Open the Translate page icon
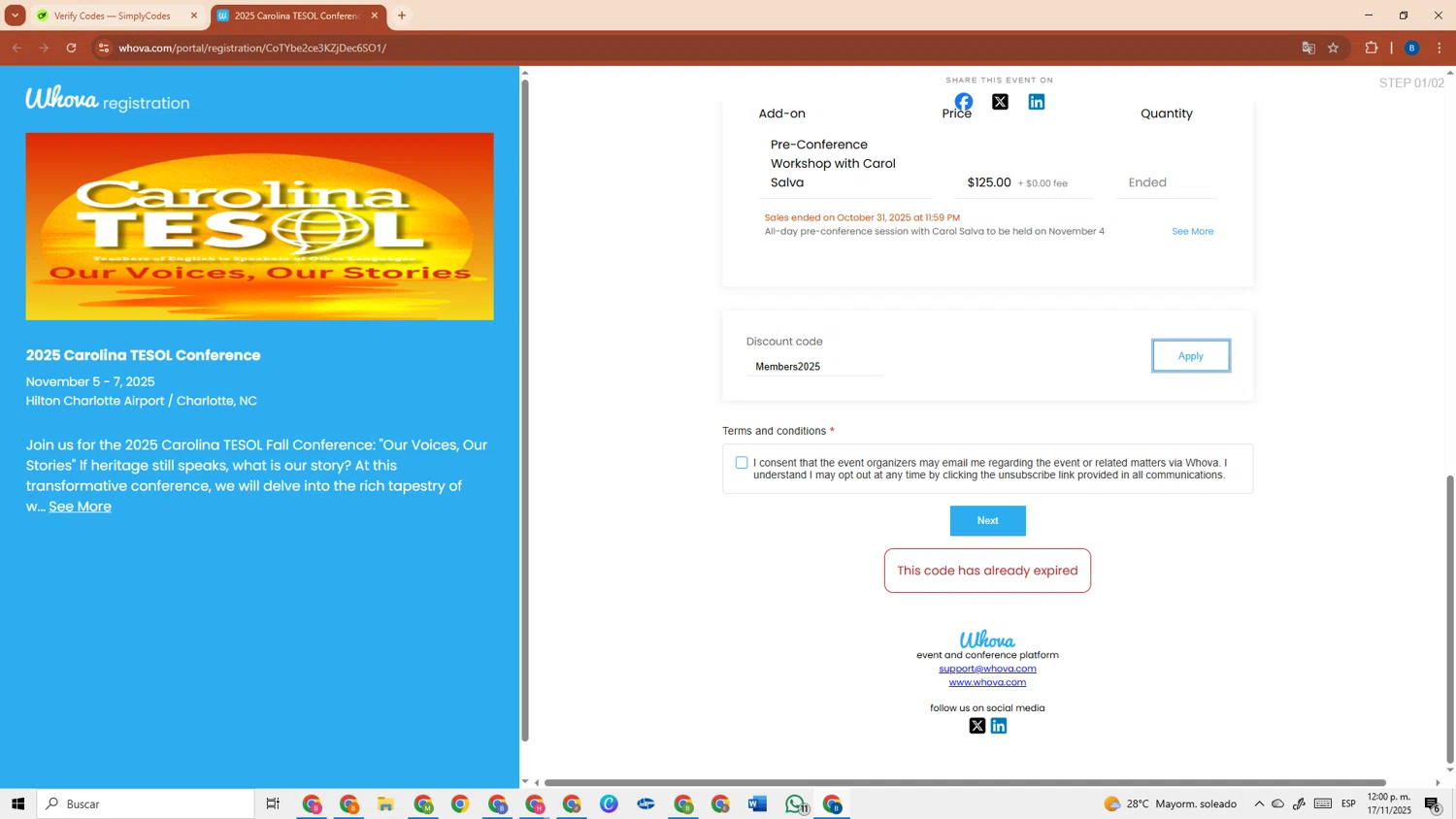The width and height of the screenshot is (1456, 819). 1308,48
